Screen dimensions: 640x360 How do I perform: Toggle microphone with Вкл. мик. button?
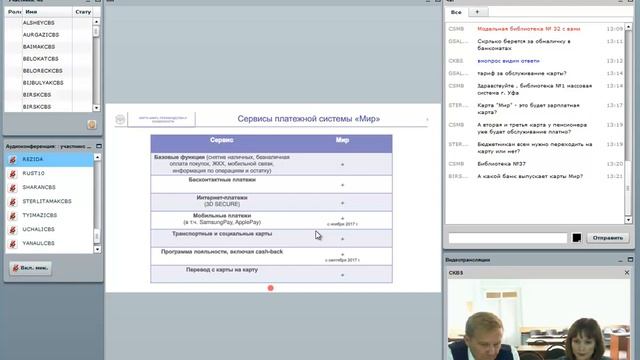31,268
